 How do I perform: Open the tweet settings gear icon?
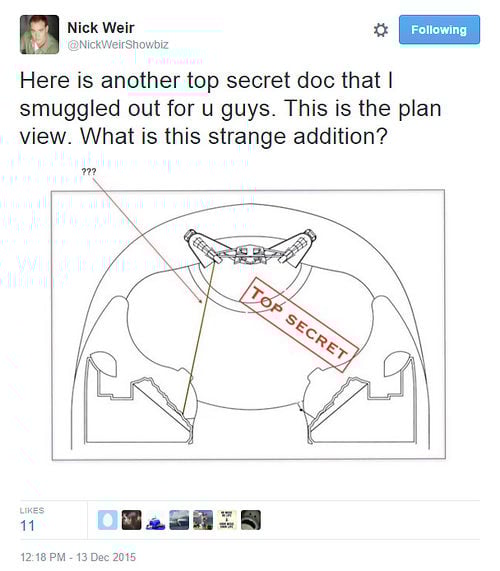point(381,30)
